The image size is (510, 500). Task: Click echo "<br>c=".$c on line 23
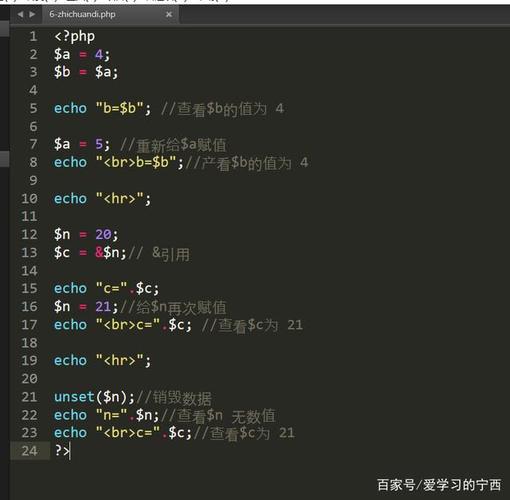pos(123,433)
